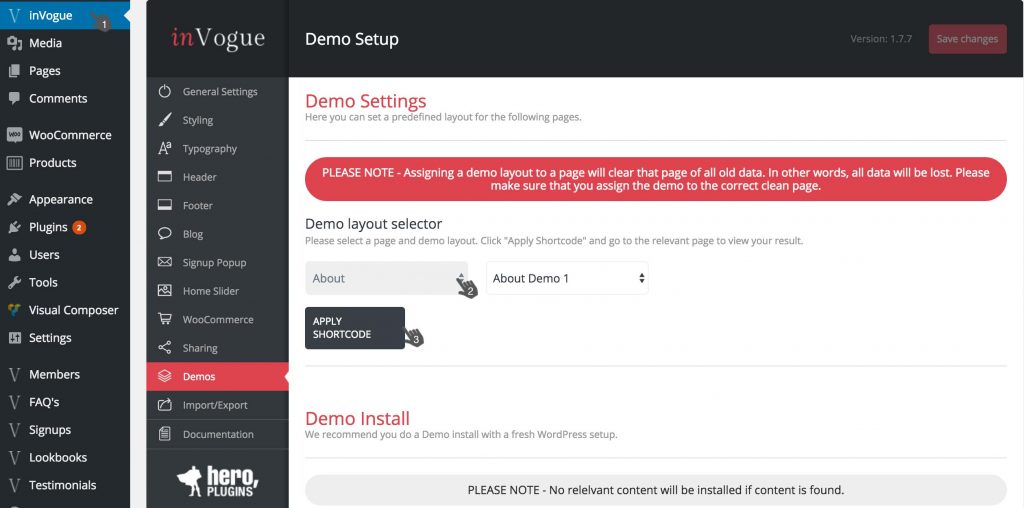Click the Version: 1.7.7 text
Screen dimensions: 1024x508
[x=882, y=39]
